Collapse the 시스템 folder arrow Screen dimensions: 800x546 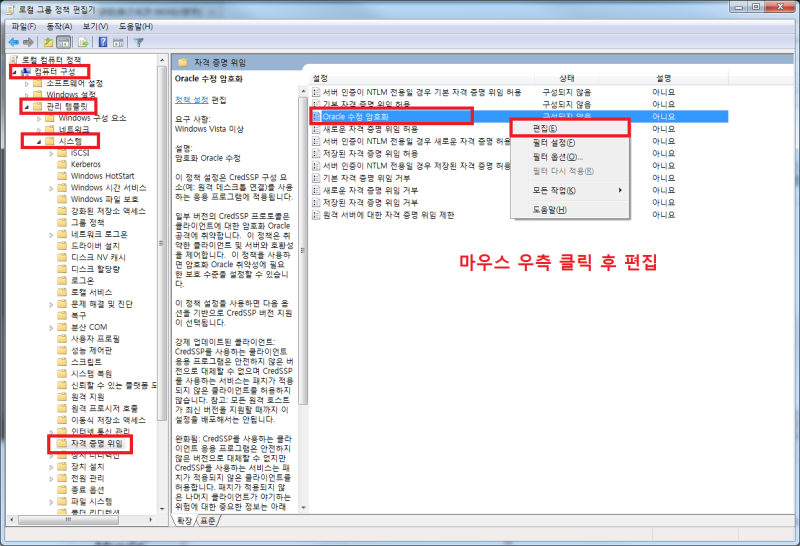tap(39, 142)
